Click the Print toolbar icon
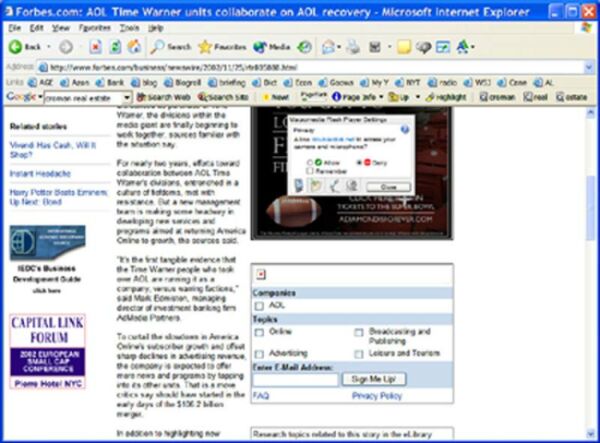600x443 pixels. (x=353, y=47)
